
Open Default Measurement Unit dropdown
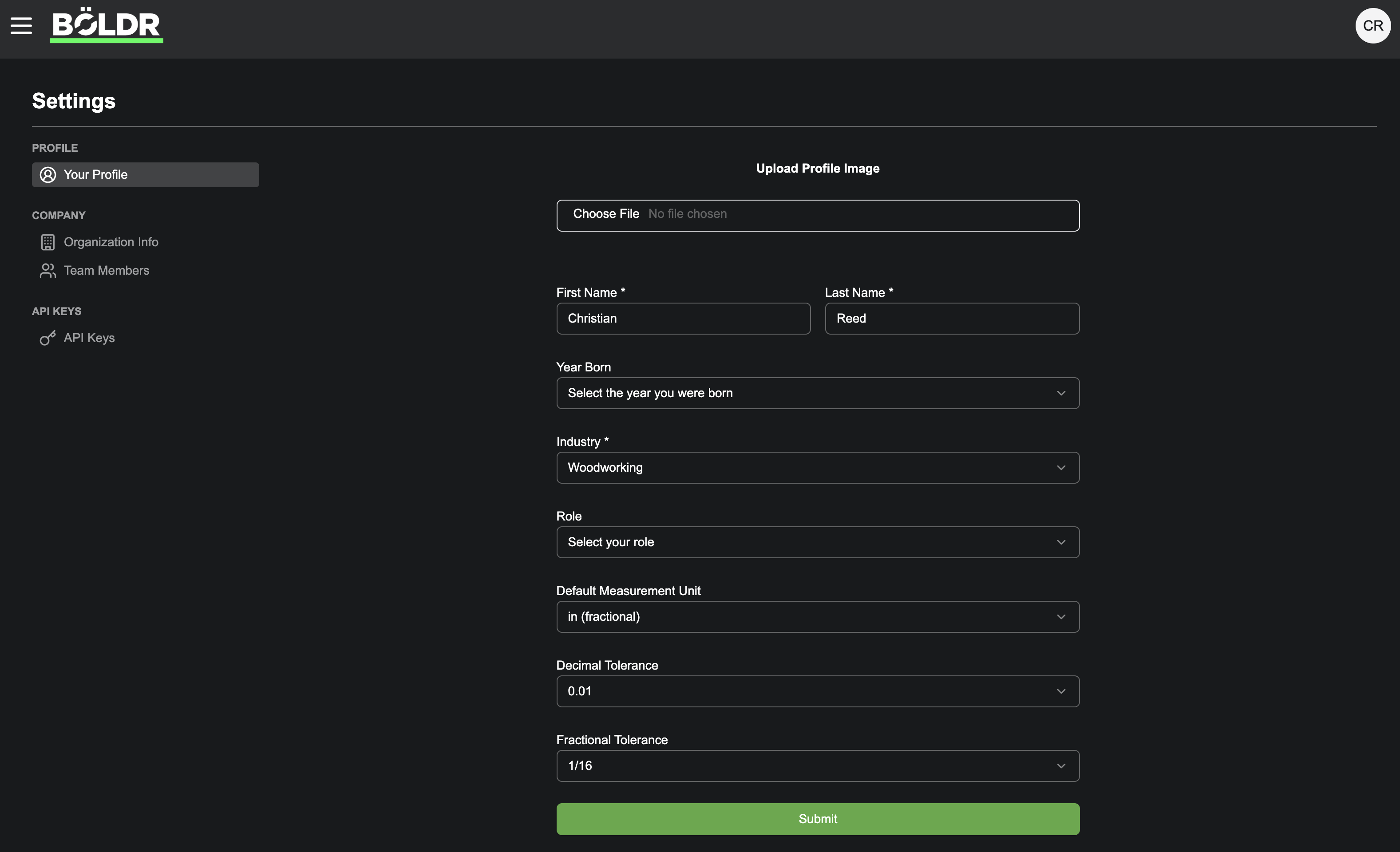coord(818,617)
